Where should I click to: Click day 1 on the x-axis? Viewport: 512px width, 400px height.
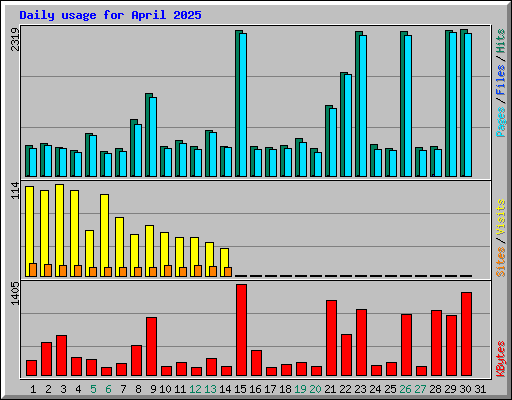pyautogui.click(x=33, y=389)
